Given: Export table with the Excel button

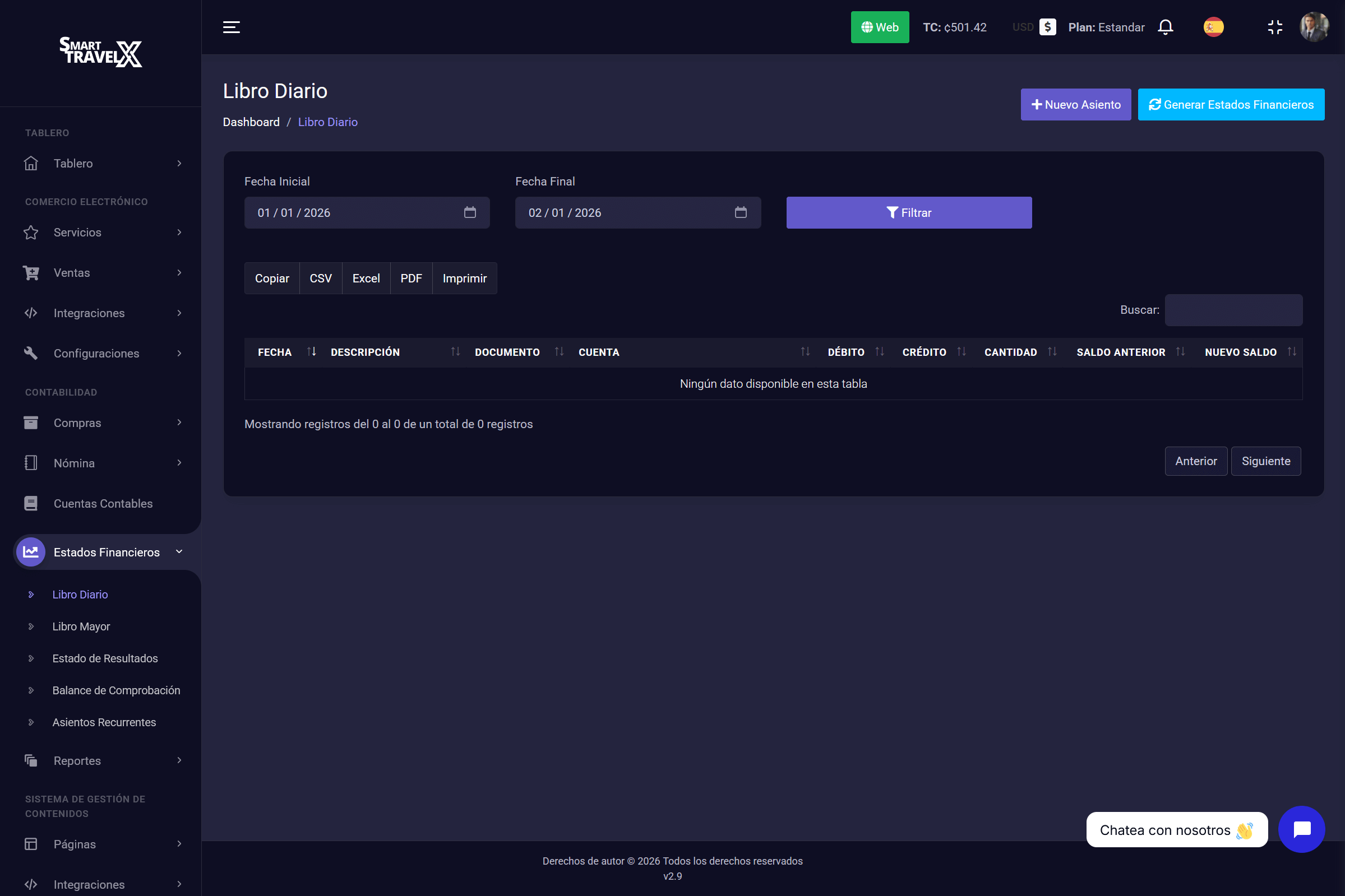Looking at the screenshot, I should pos(366,278).
